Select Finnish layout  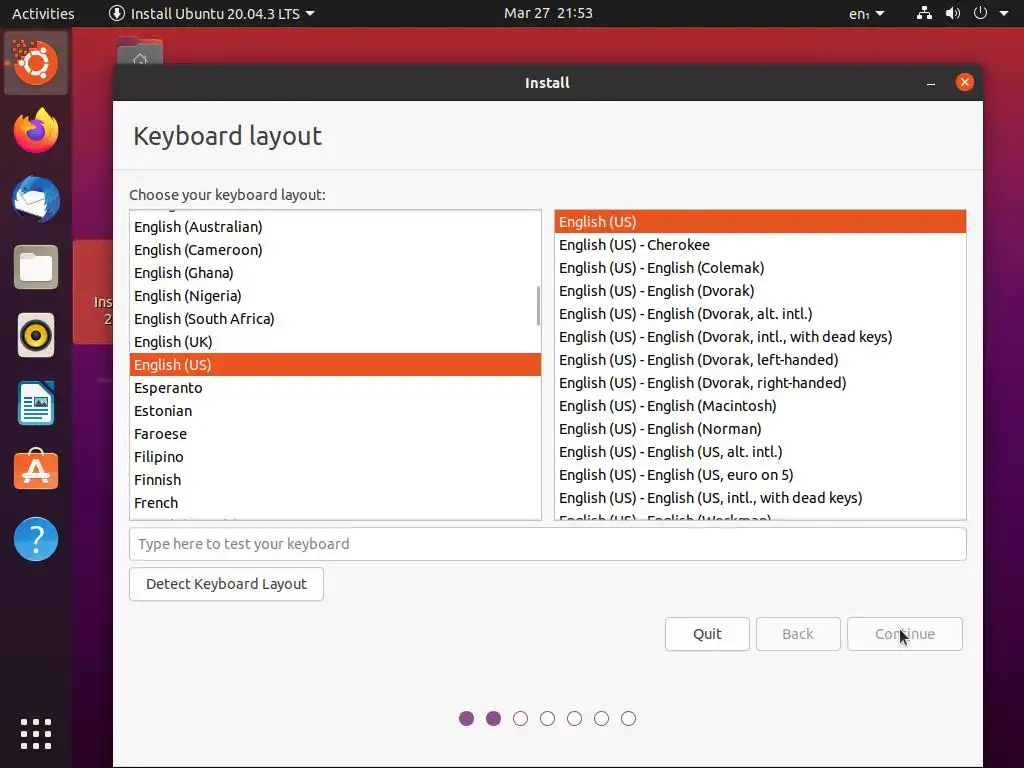[335, 479]
